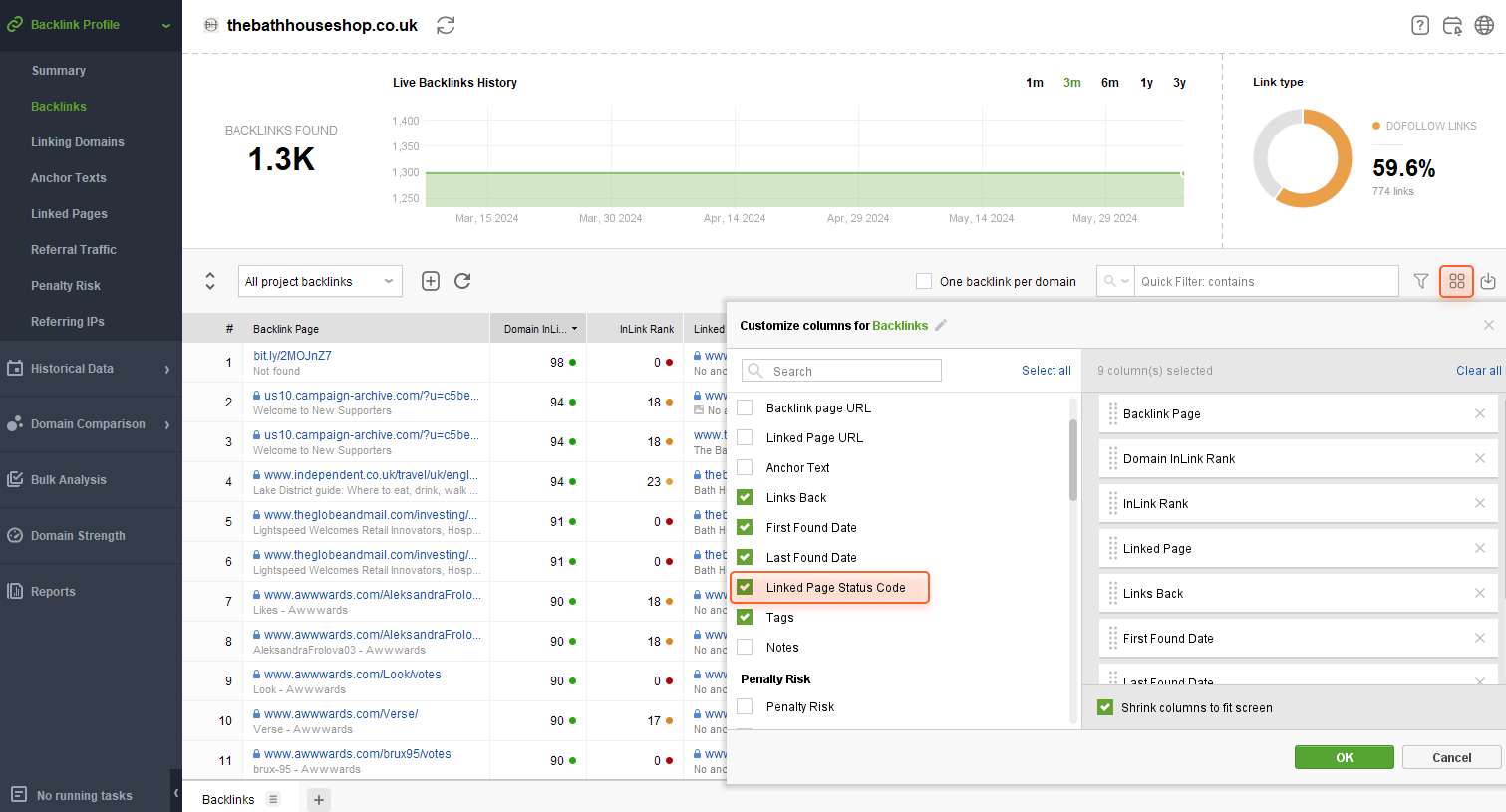Open the filter funnel icon
Viewport: 1506px width, 812px height.
click(1421, 281)
